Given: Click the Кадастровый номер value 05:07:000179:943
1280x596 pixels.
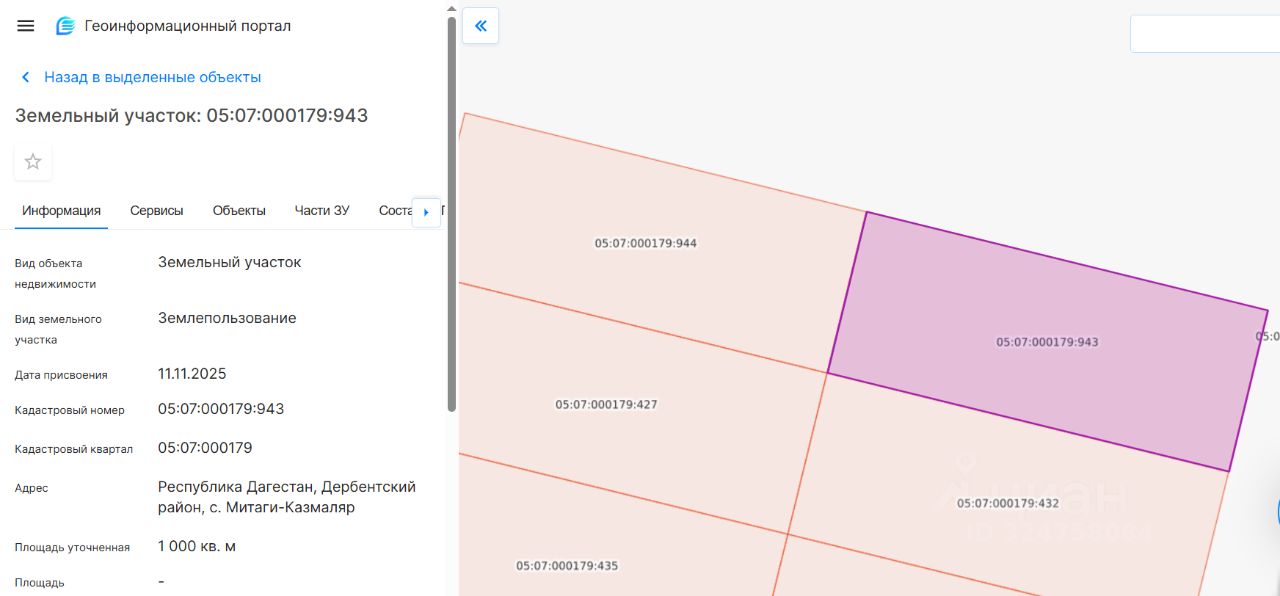Looking at the screenshot, I should 221,409.
